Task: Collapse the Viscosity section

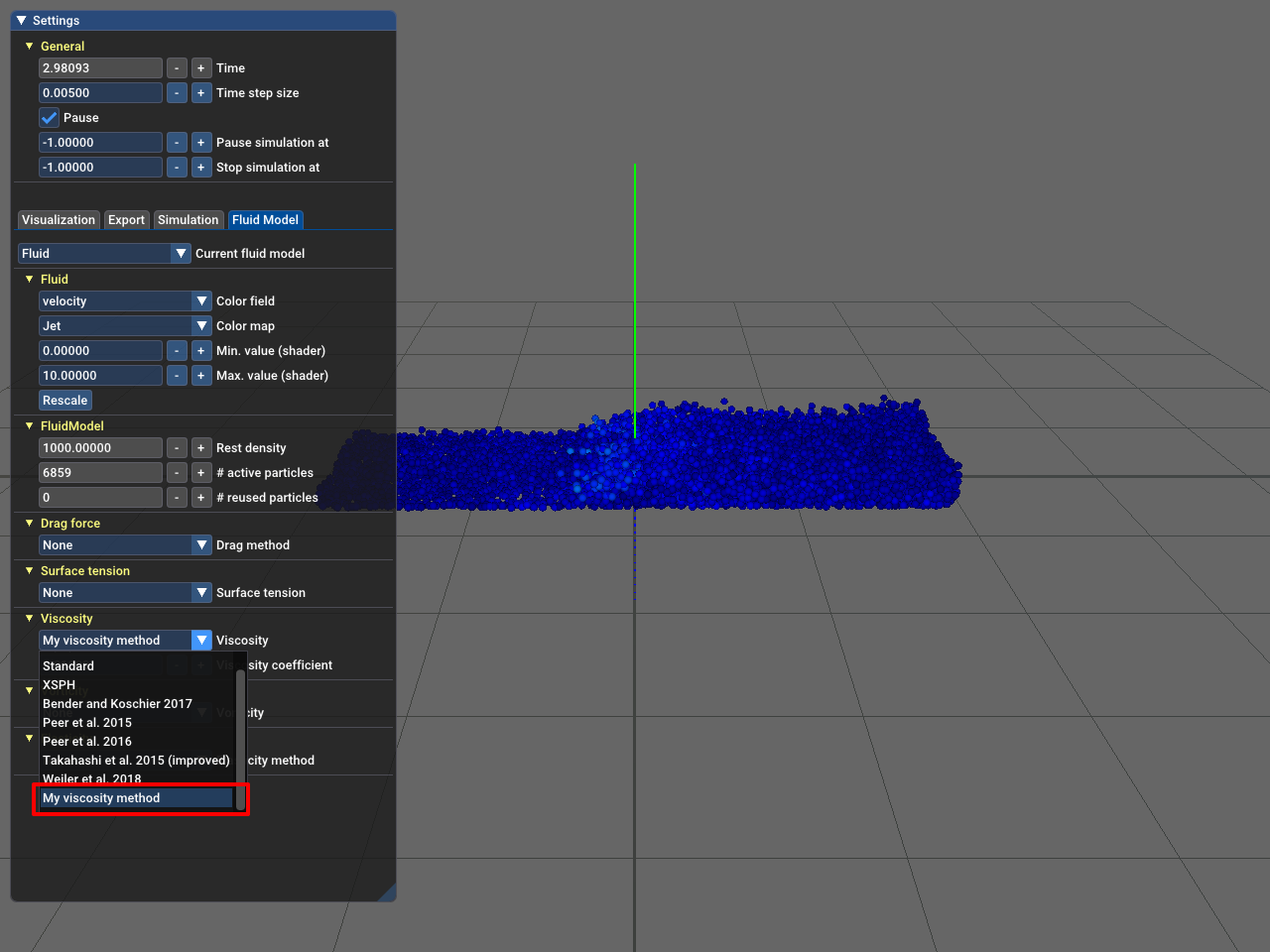Action: 30,619
